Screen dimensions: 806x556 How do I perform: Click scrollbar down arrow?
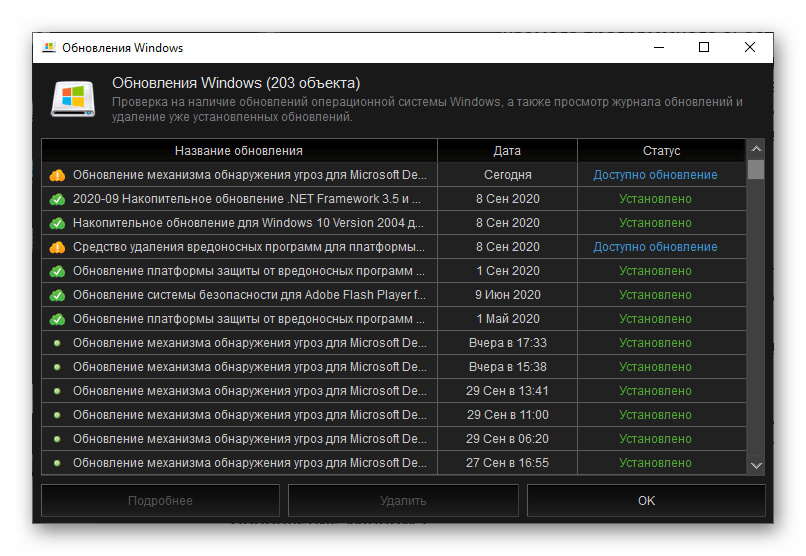point(756,466)
